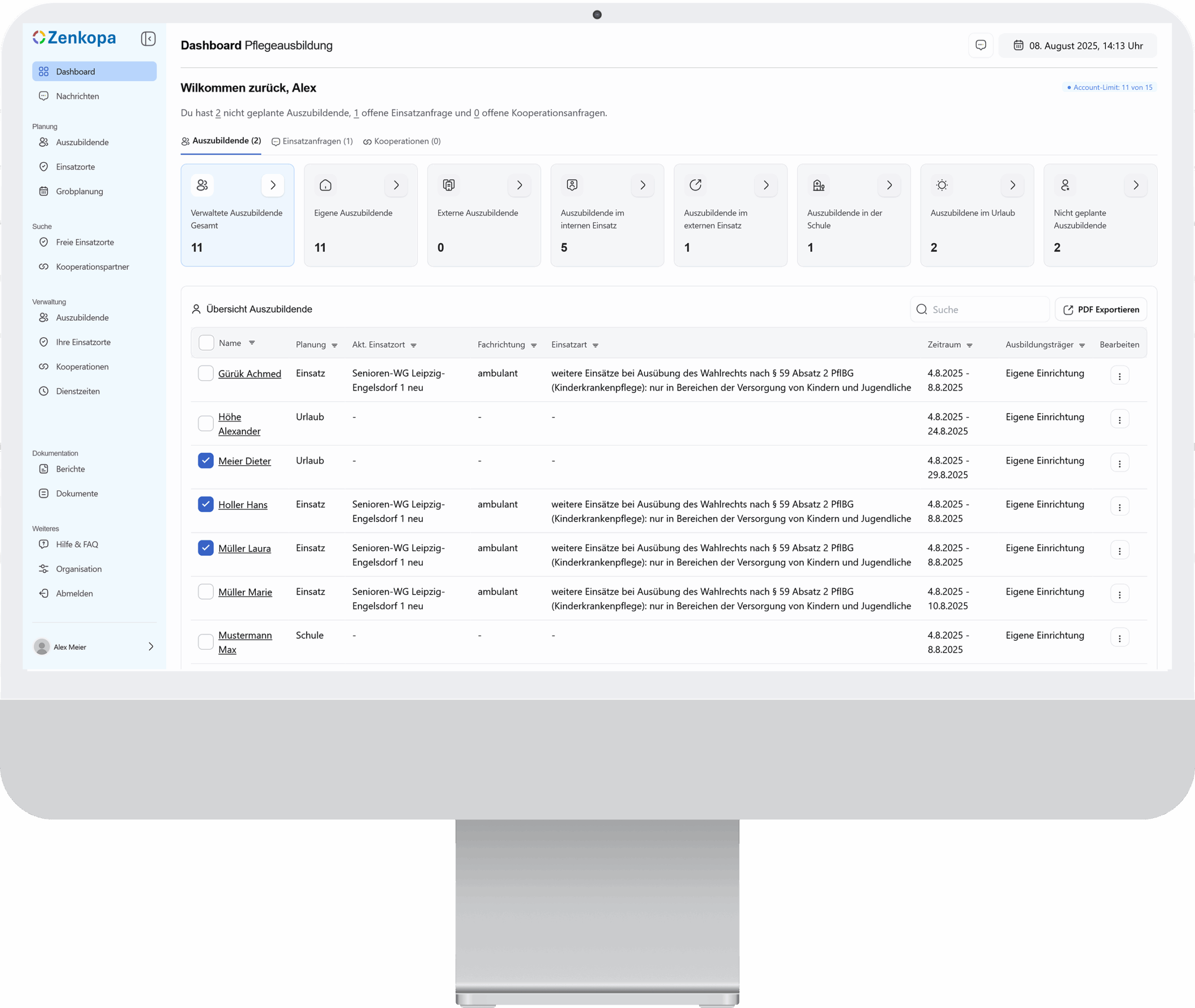This screenshot has width=1195, height=1008.
Task: Expand the Alex Meier user menu
Action: (151, 647)
